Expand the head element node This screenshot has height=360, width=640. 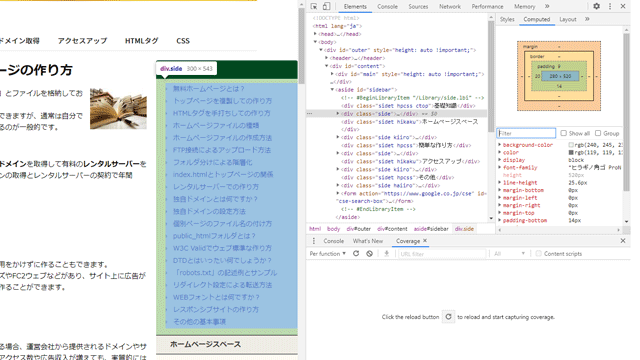(x=315, y=34)
